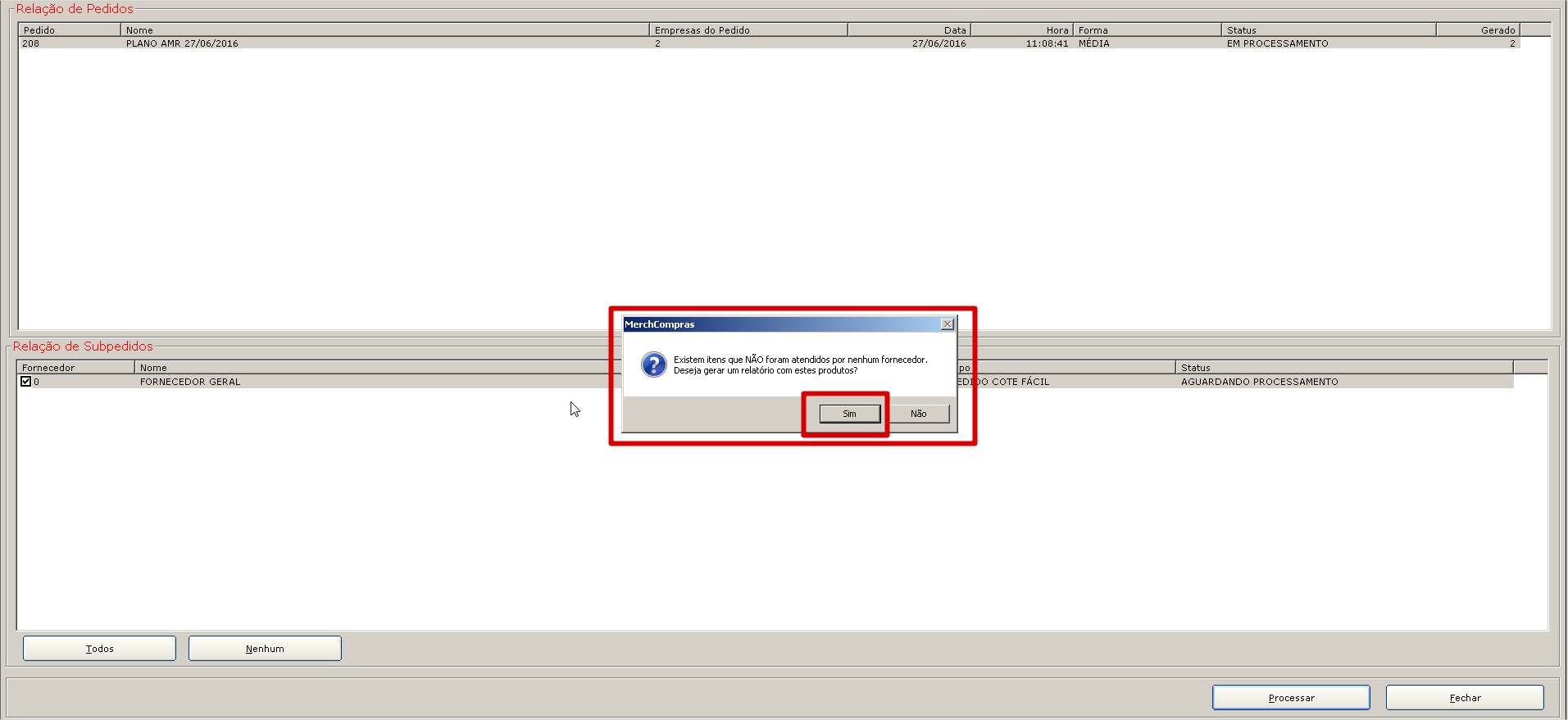Click the Gerado column header

[x=1477, y=30]
